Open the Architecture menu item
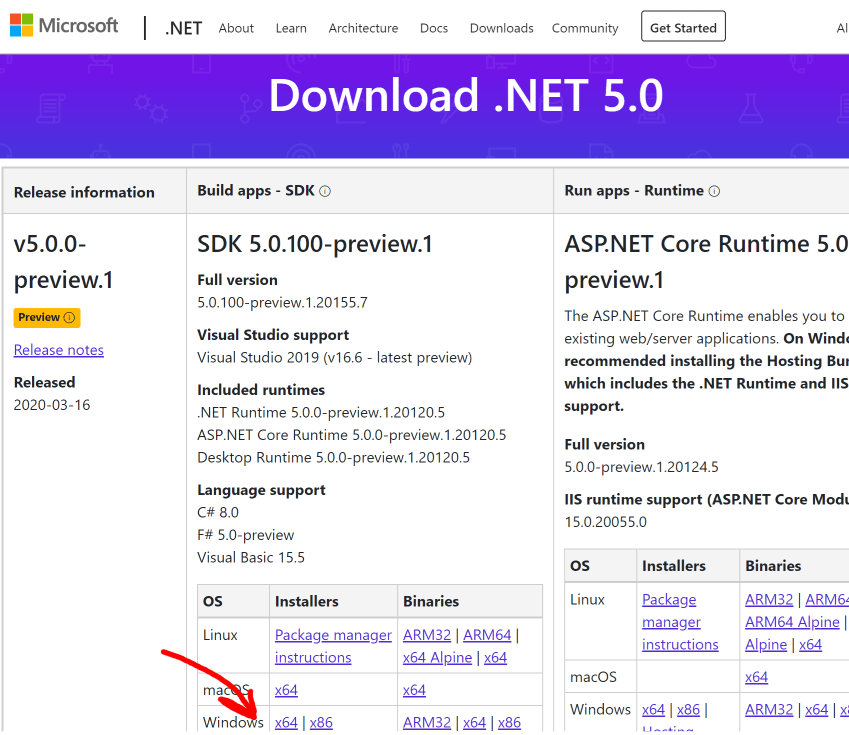 363,28
